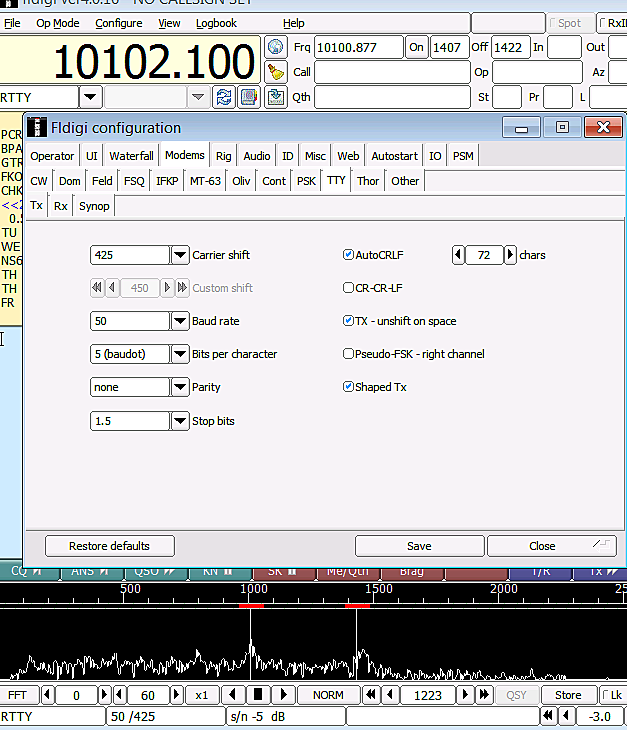Decrease the waterfall upper level value 0
The width and height of the screenshot is (627, 730).
coord(47,695)
